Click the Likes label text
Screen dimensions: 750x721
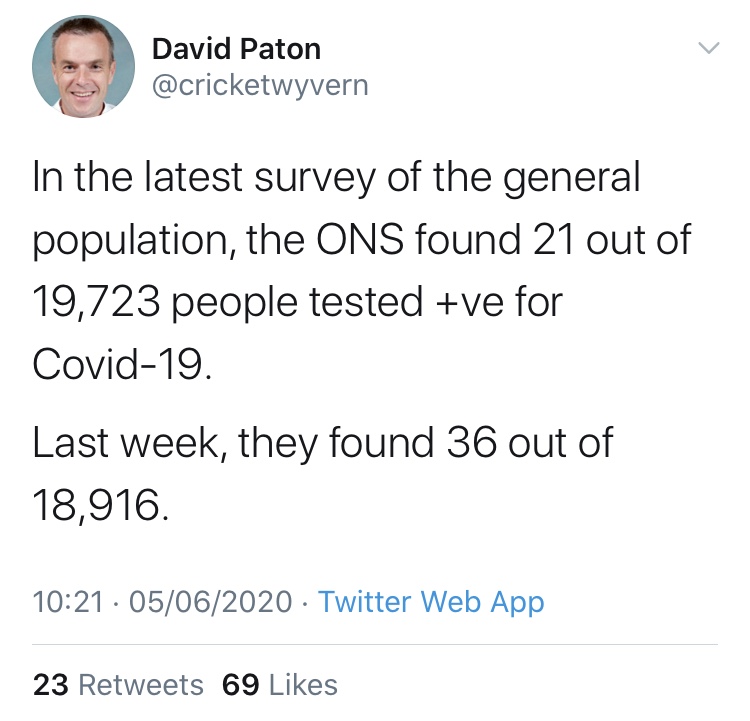pyautogui.click(x=303, y=685)
